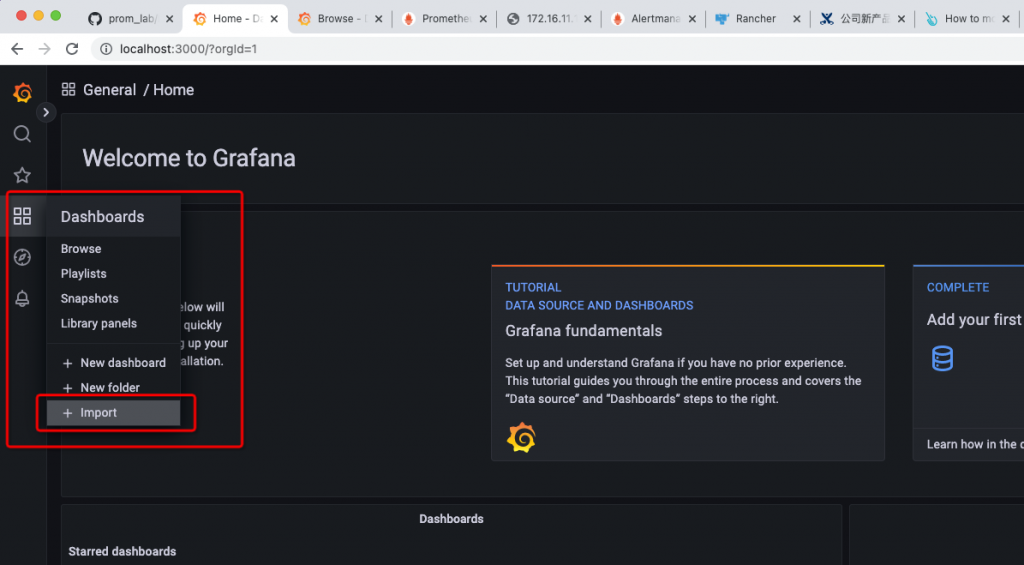Close the prom_lab tab
Viewport: 1024px width, 565px height.
coord(169,19)
